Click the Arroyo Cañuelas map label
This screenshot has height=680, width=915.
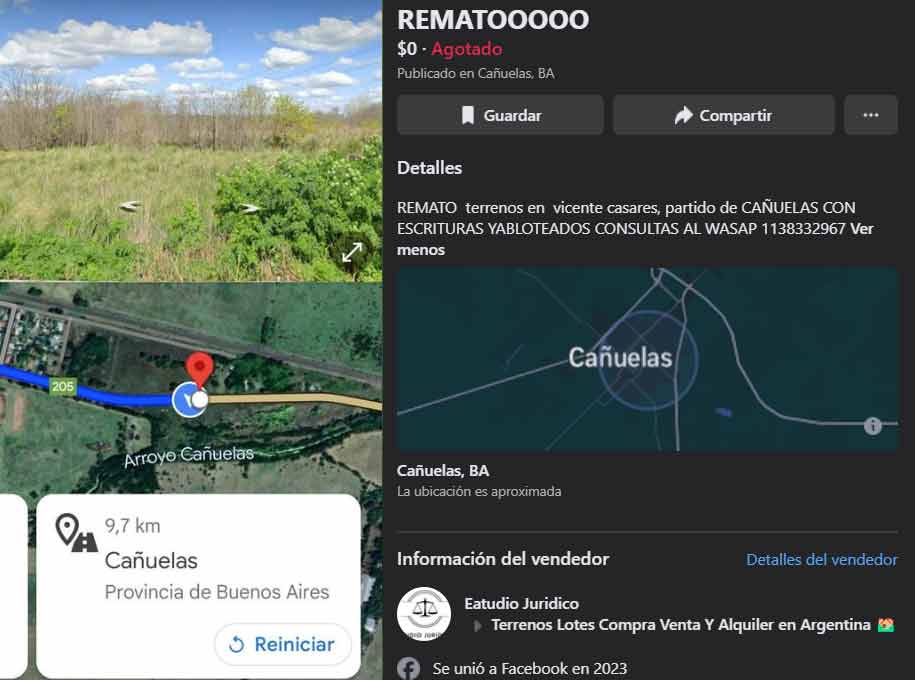point(189,455)
